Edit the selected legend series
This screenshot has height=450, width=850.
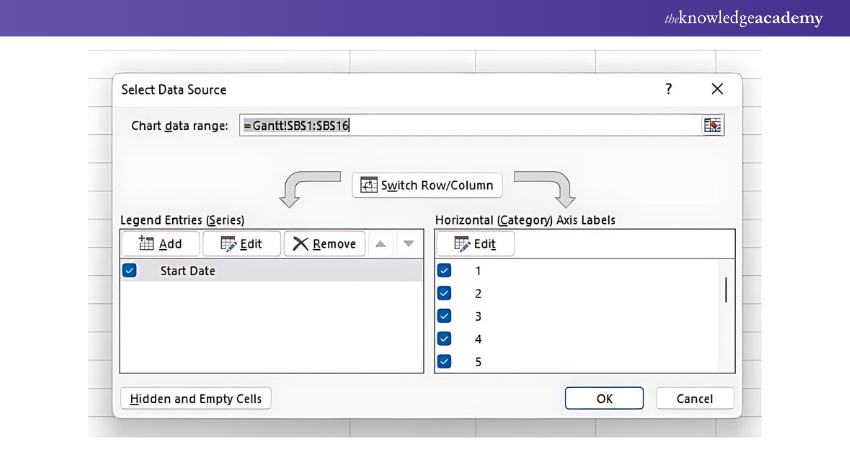241,244
